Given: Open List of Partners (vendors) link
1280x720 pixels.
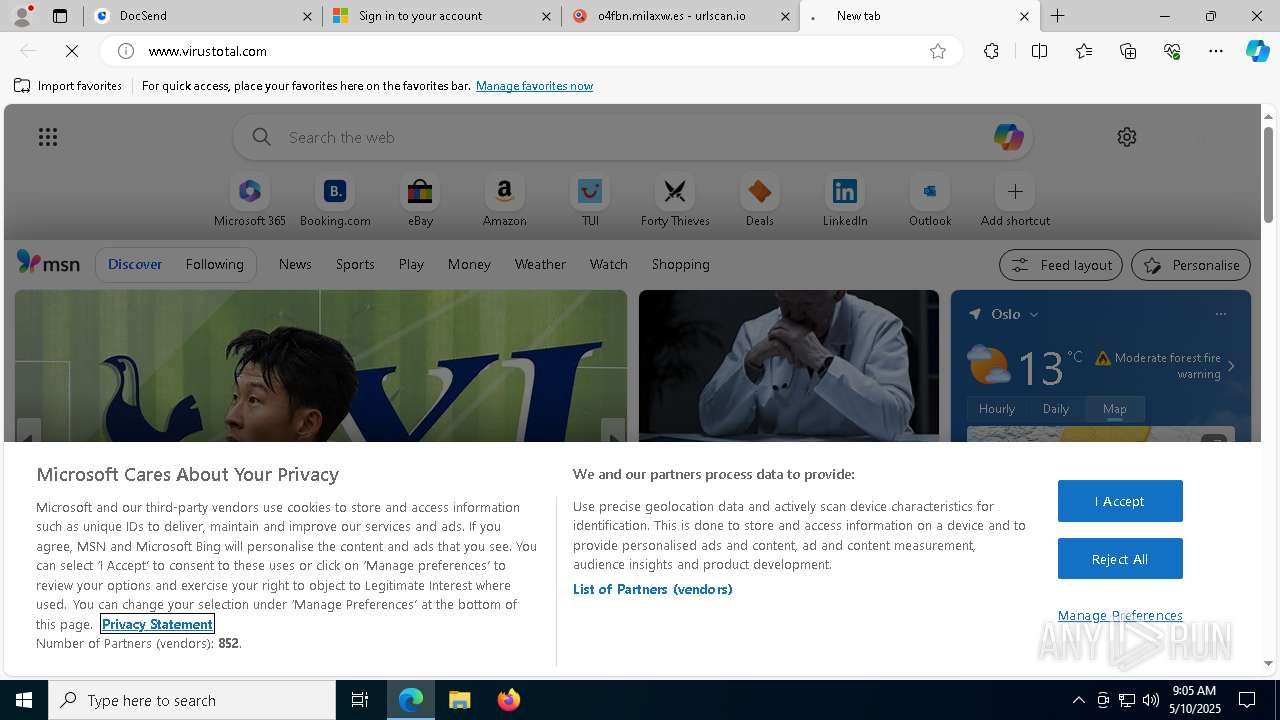Looking at the screenshot, I should coord(653,589).
